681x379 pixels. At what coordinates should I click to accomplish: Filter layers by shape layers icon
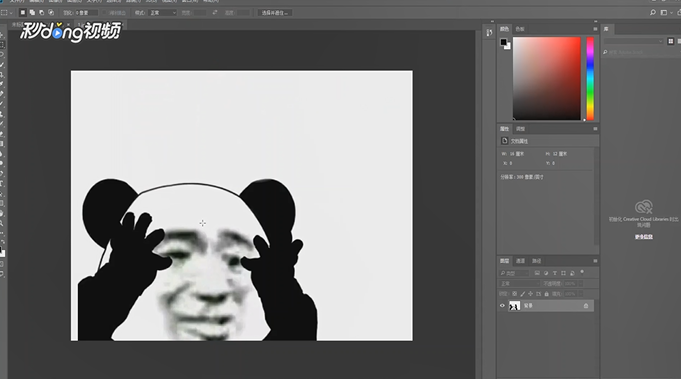(563, 273)
